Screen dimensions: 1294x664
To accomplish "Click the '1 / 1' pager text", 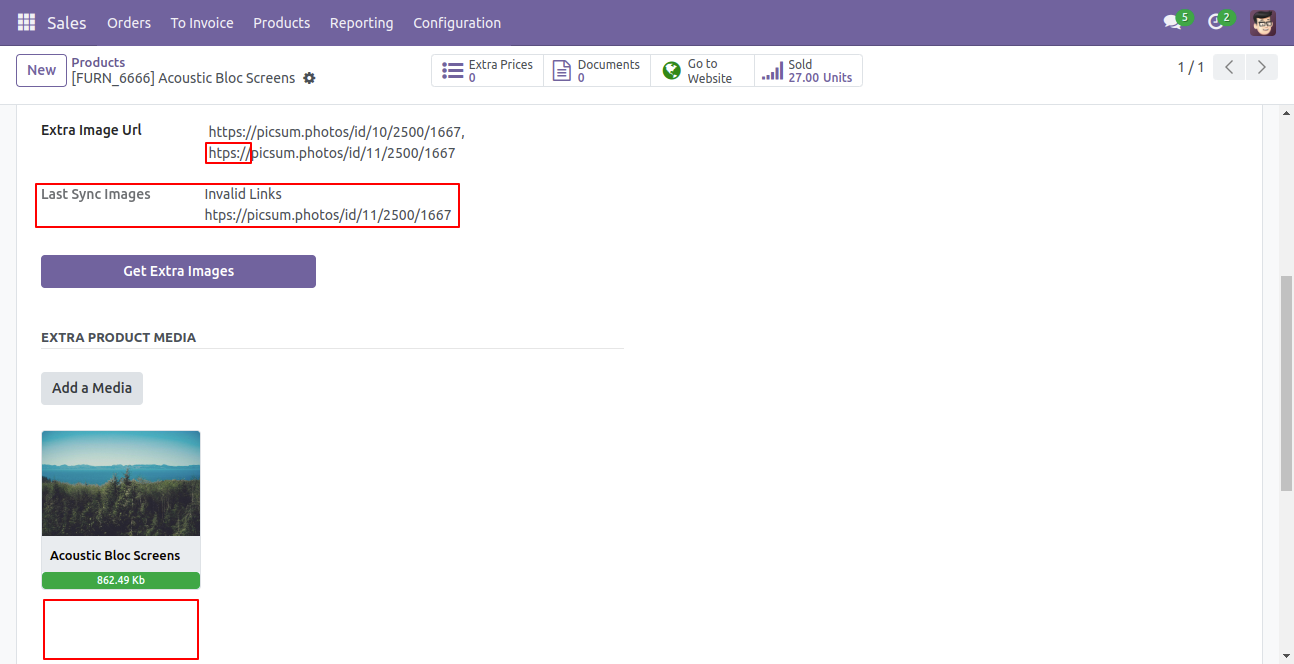I will click(x=1190, y=68).
